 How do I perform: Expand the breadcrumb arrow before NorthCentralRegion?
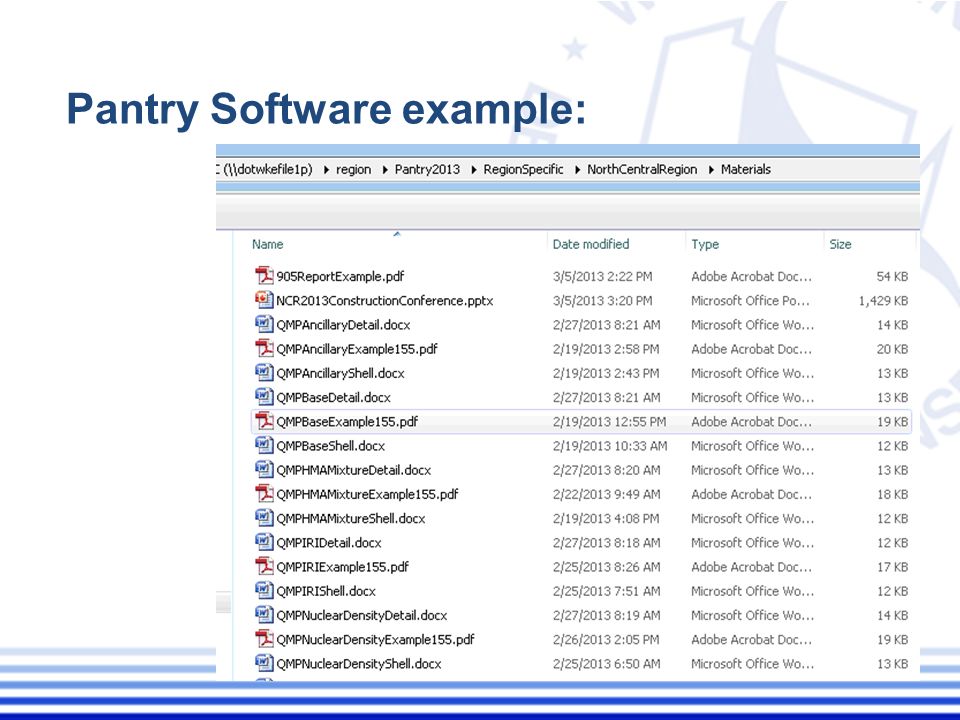click(x=577, y=170)
